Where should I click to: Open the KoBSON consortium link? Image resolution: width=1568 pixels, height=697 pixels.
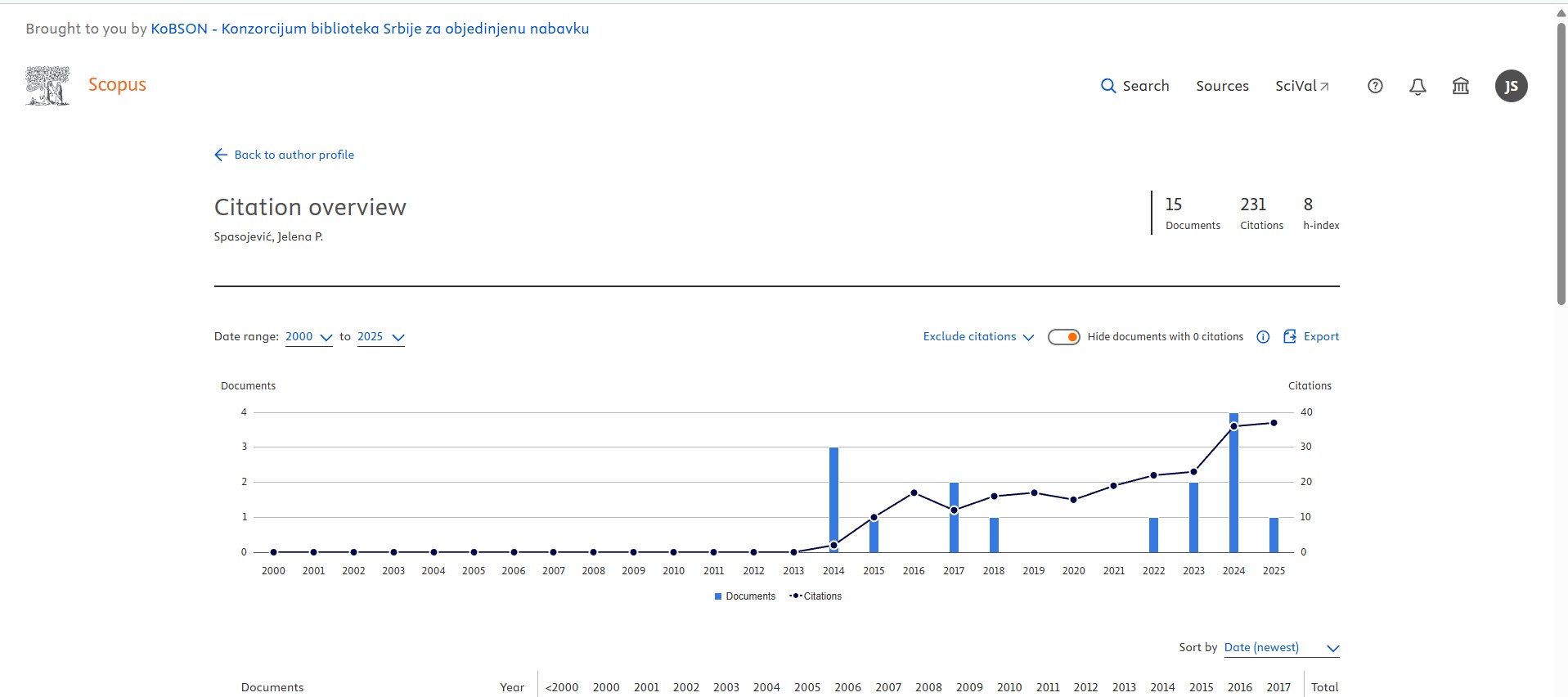click(x=370, y=29)
